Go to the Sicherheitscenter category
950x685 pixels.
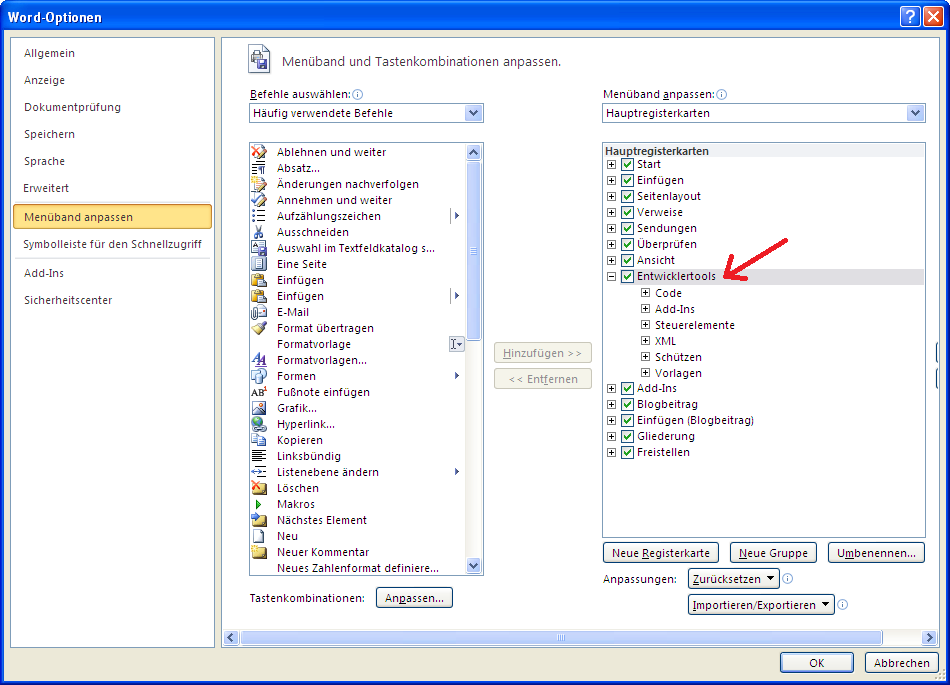[68, 300]
